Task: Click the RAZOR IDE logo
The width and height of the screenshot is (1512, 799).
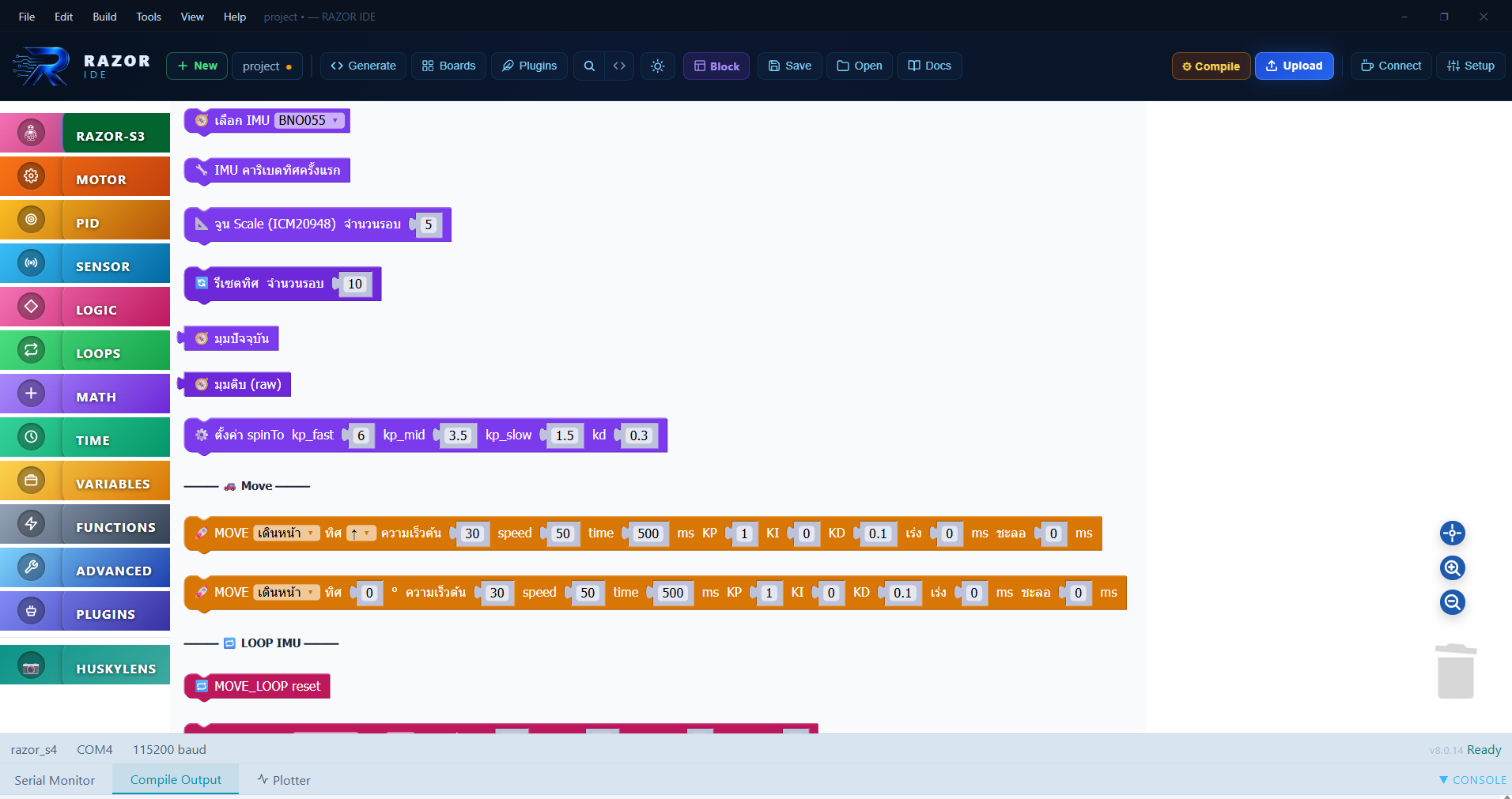Action: click(81, 66)
